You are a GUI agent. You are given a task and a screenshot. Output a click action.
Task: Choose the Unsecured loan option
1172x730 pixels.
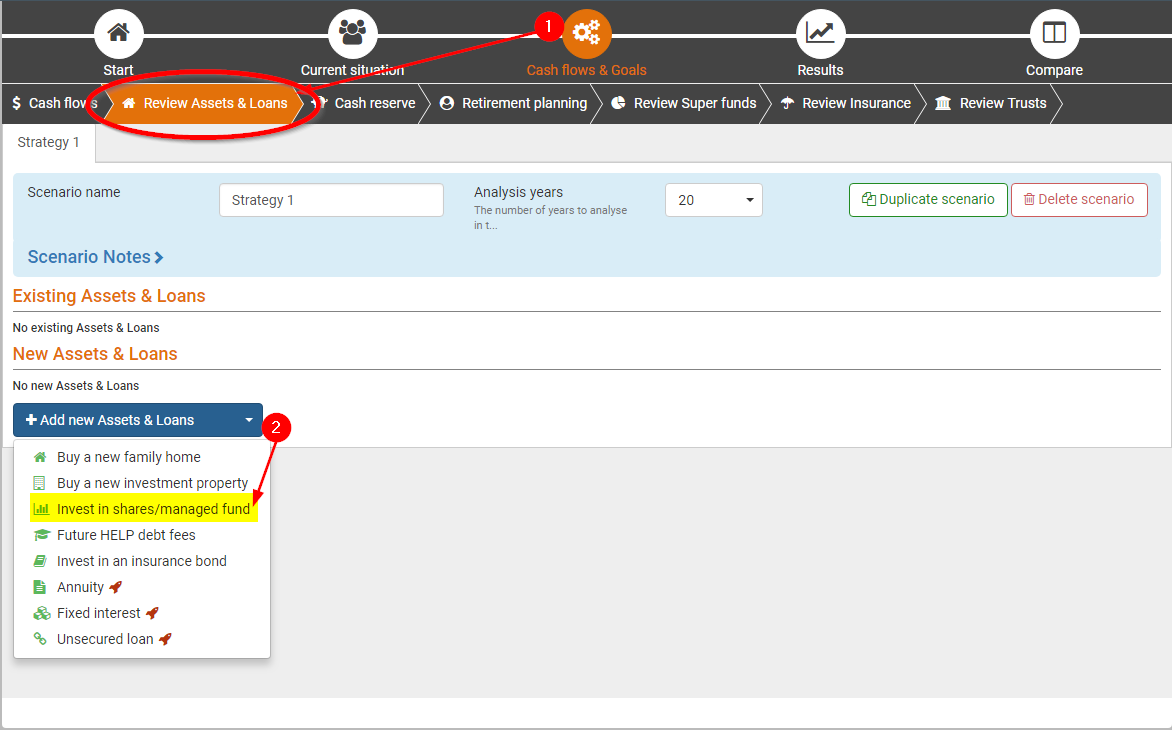click(x=105, y=639)
